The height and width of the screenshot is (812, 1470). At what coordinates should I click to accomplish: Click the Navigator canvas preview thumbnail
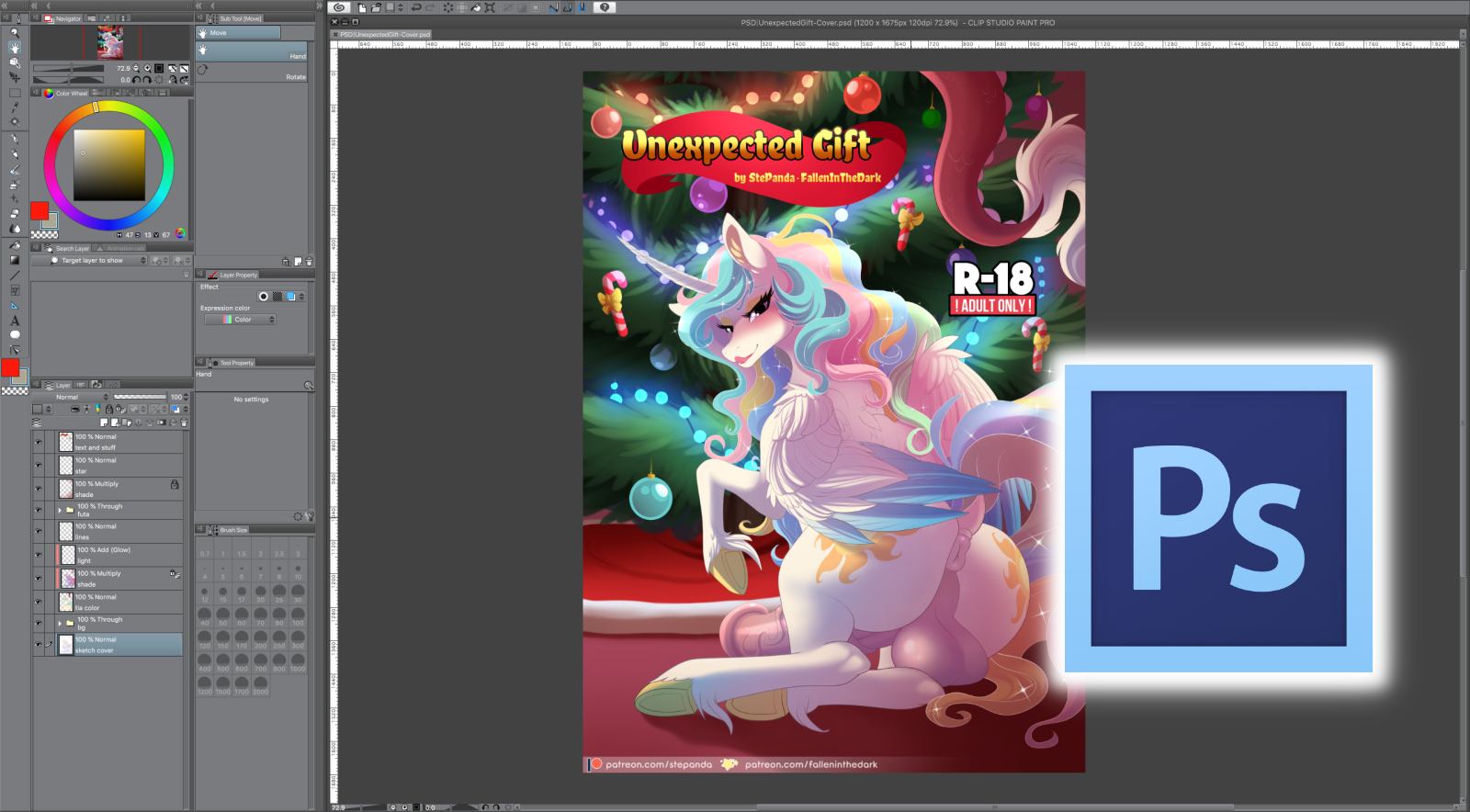pyautogui.click(x=111, y=42)
